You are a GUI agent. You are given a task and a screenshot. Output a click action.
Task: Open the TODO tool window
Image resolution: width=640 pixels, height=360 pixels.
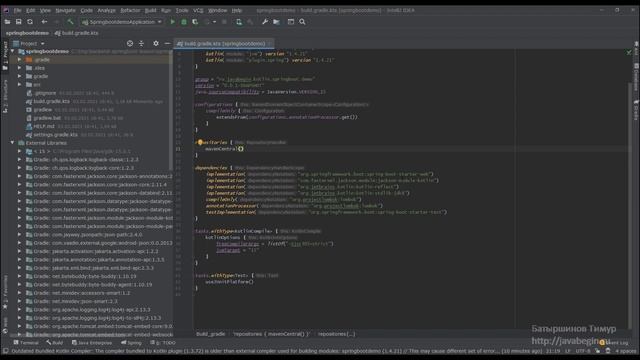pos(163,342)
